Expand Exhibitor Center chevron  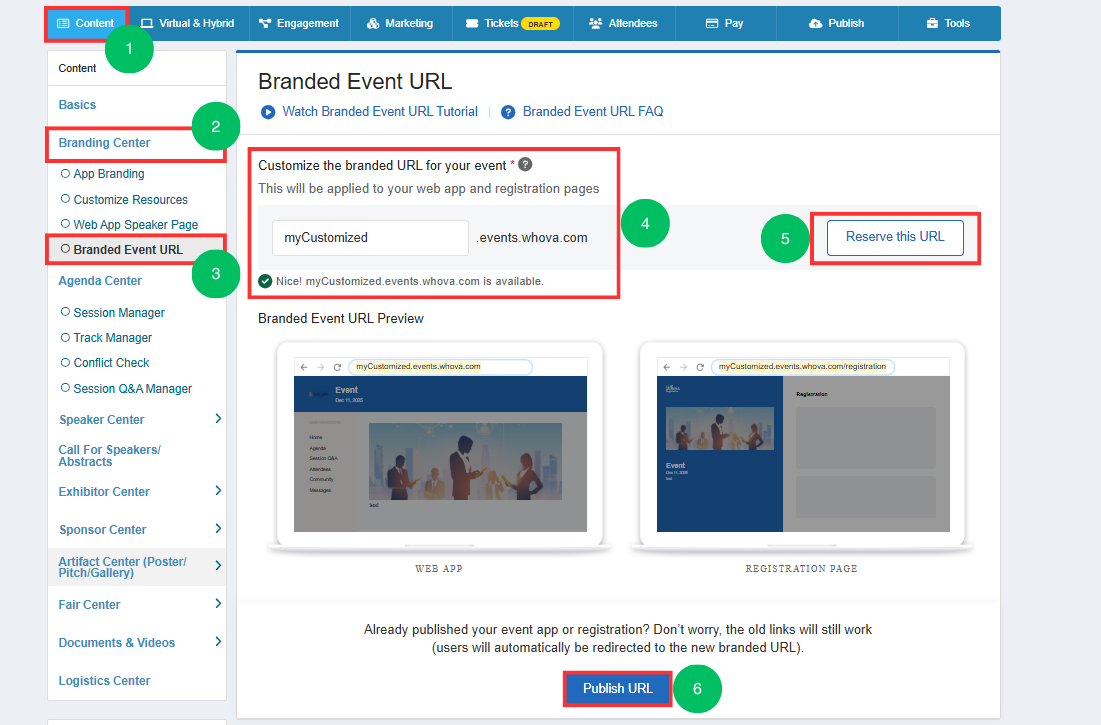click(x=218, y=491)
